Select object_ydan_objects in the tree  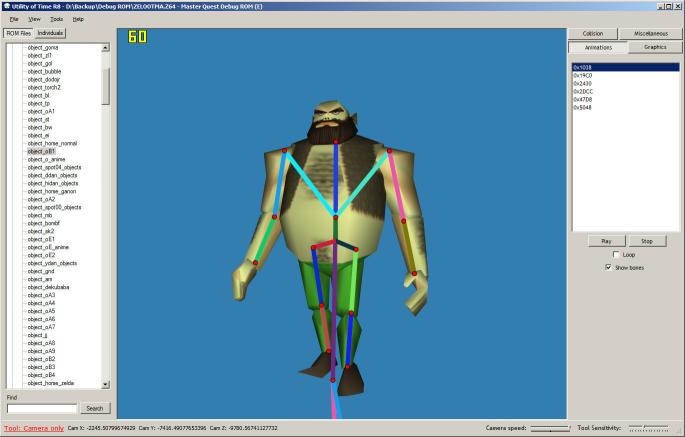[x=52, y=263]
